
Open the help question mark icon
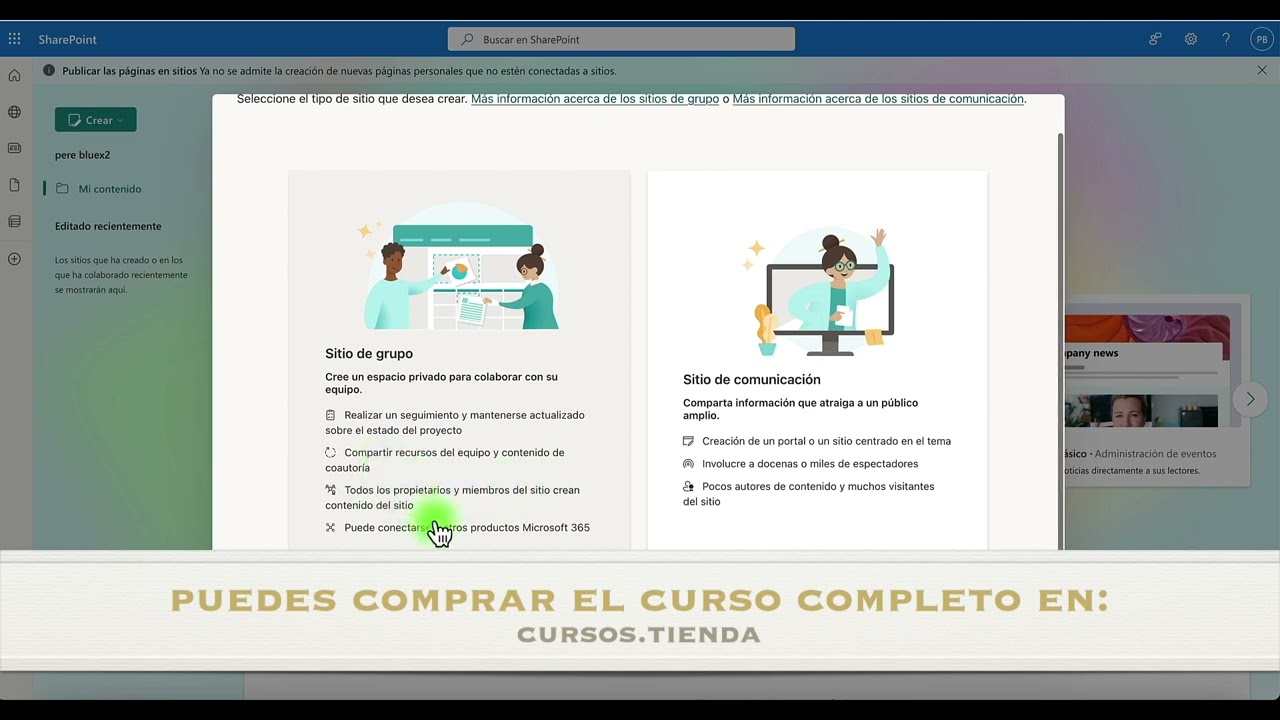pos(1226,39)
